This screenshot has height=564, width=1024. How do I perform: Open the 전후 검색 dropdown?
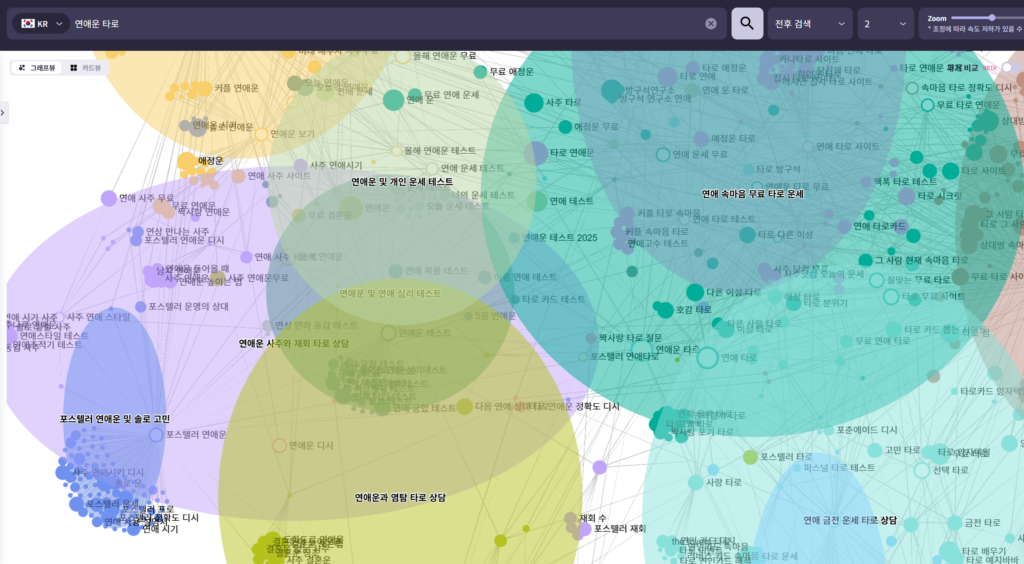pos(810,23)
